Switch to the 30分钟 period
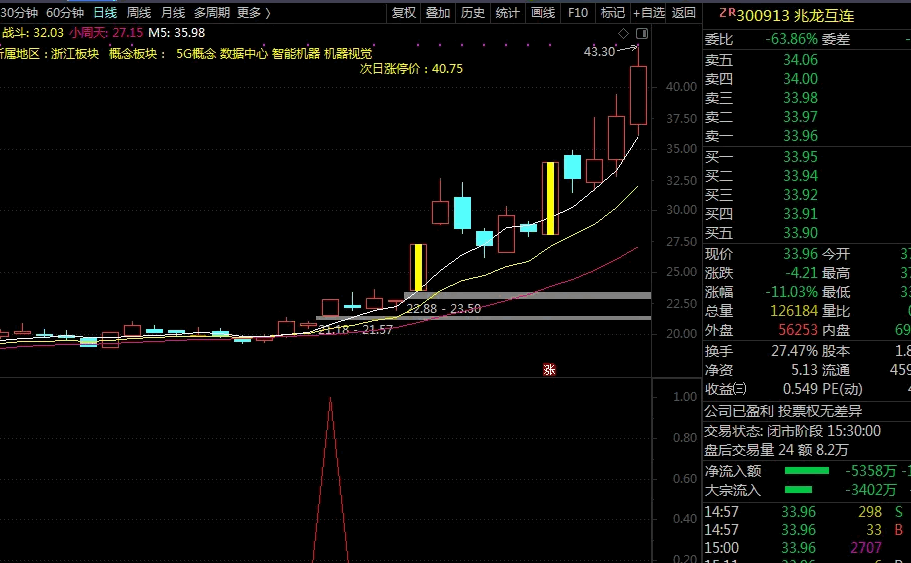911x563 pixels. point(19,12)
